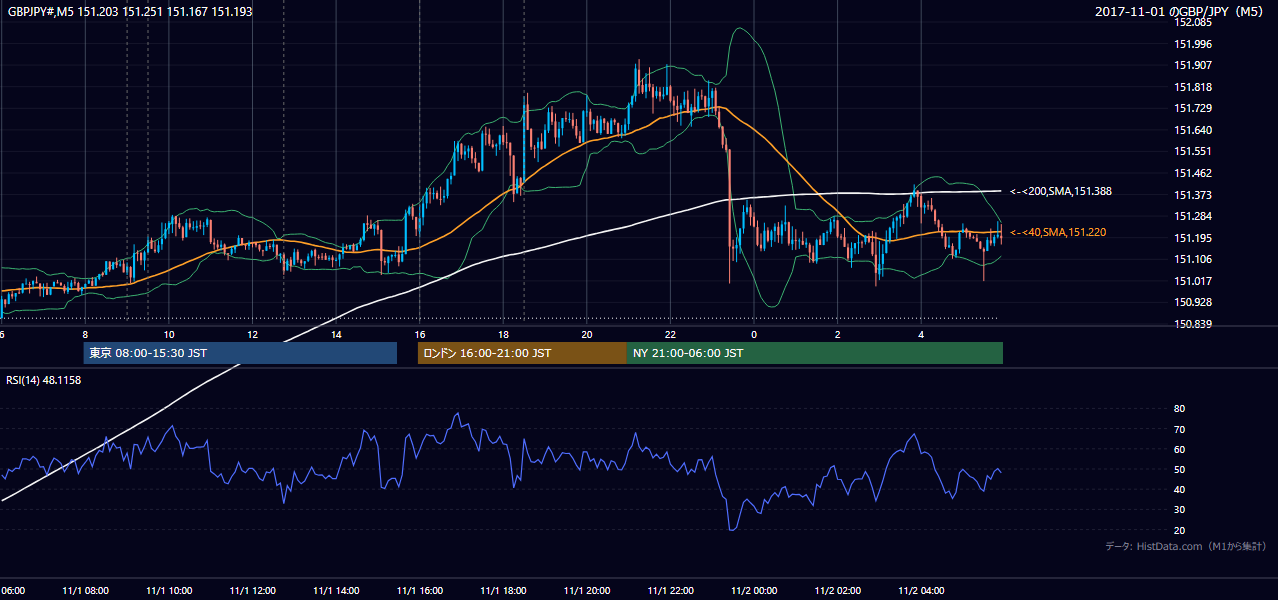The height and width of the screenshot is (600, 1278).
Task: Select the Tokyo 08:00-15:30 JST session bar
Action: [x=240, y=353]
